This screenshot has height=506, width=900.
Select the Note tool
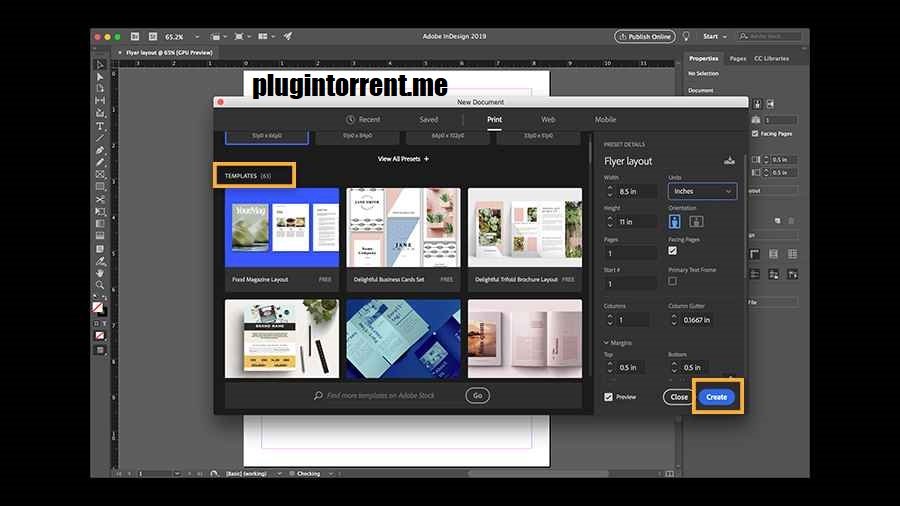click(x=100, y=248)
